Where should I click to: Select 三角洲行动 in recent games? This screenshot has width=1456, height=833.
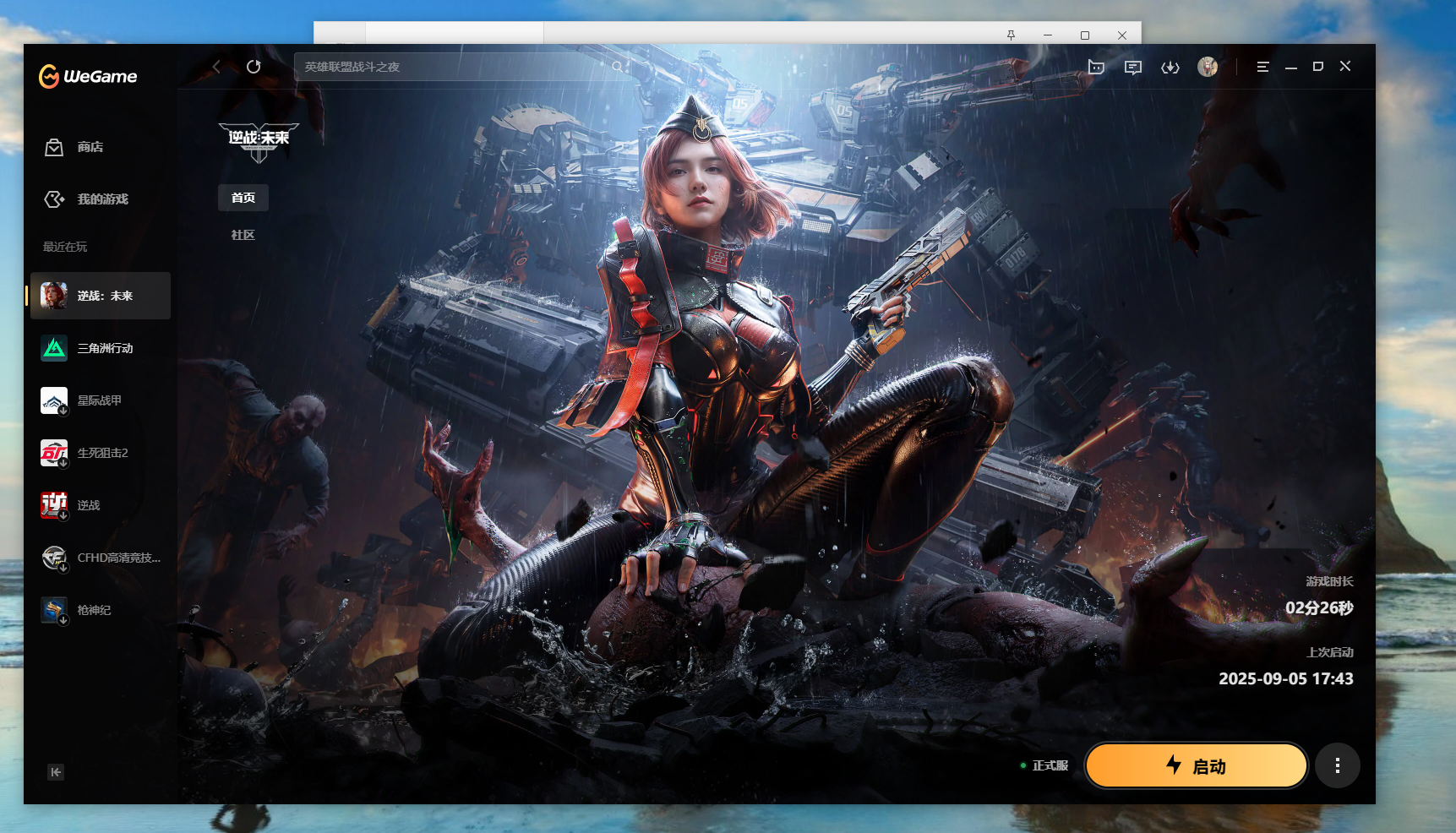coord(101,348)
